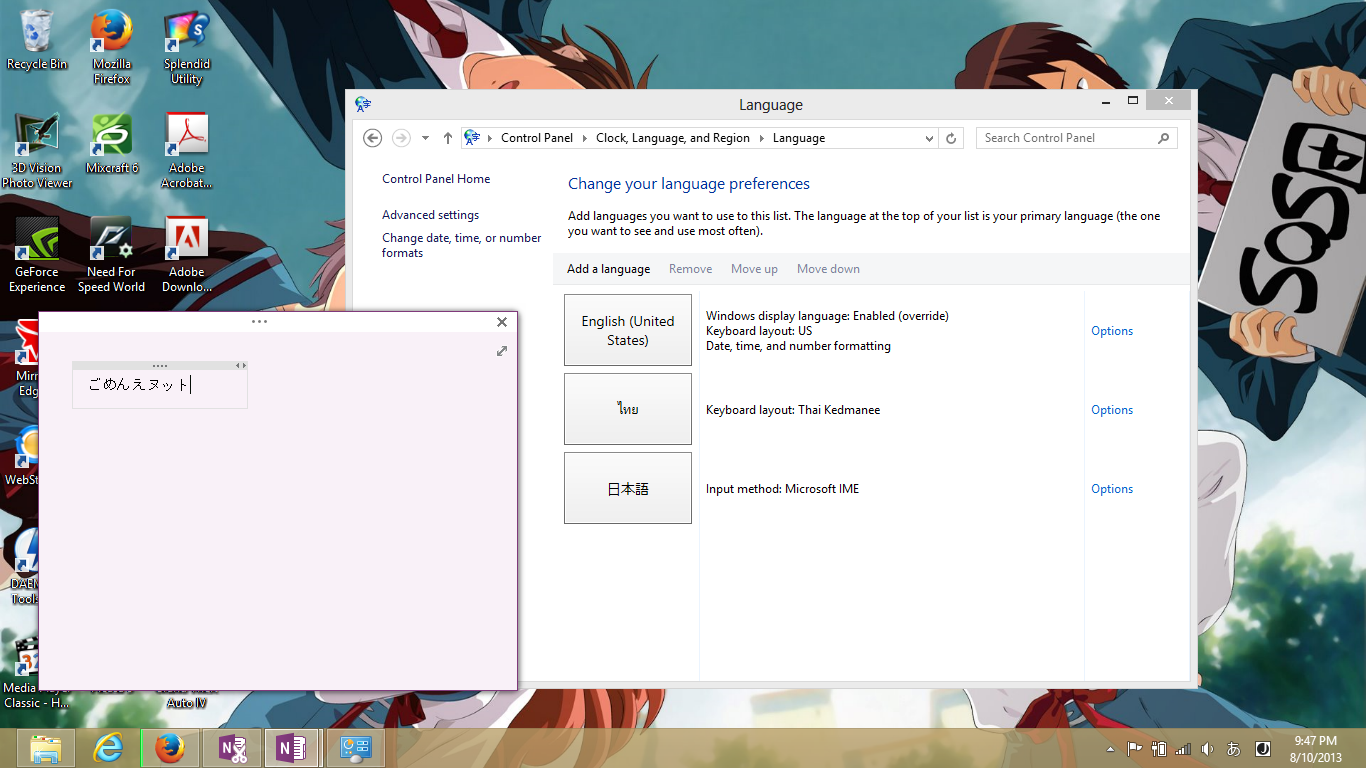Click note container top drag handle
1366x768 pixels.
(x=159, y=366)
